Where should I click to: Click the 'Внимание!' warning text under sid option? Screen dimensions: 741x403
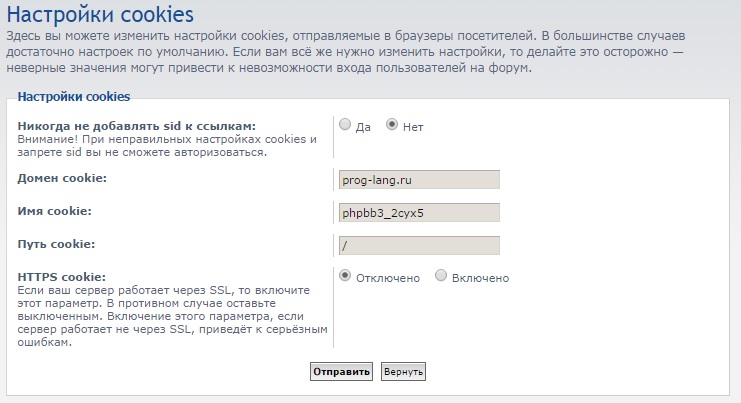[165, 146]
